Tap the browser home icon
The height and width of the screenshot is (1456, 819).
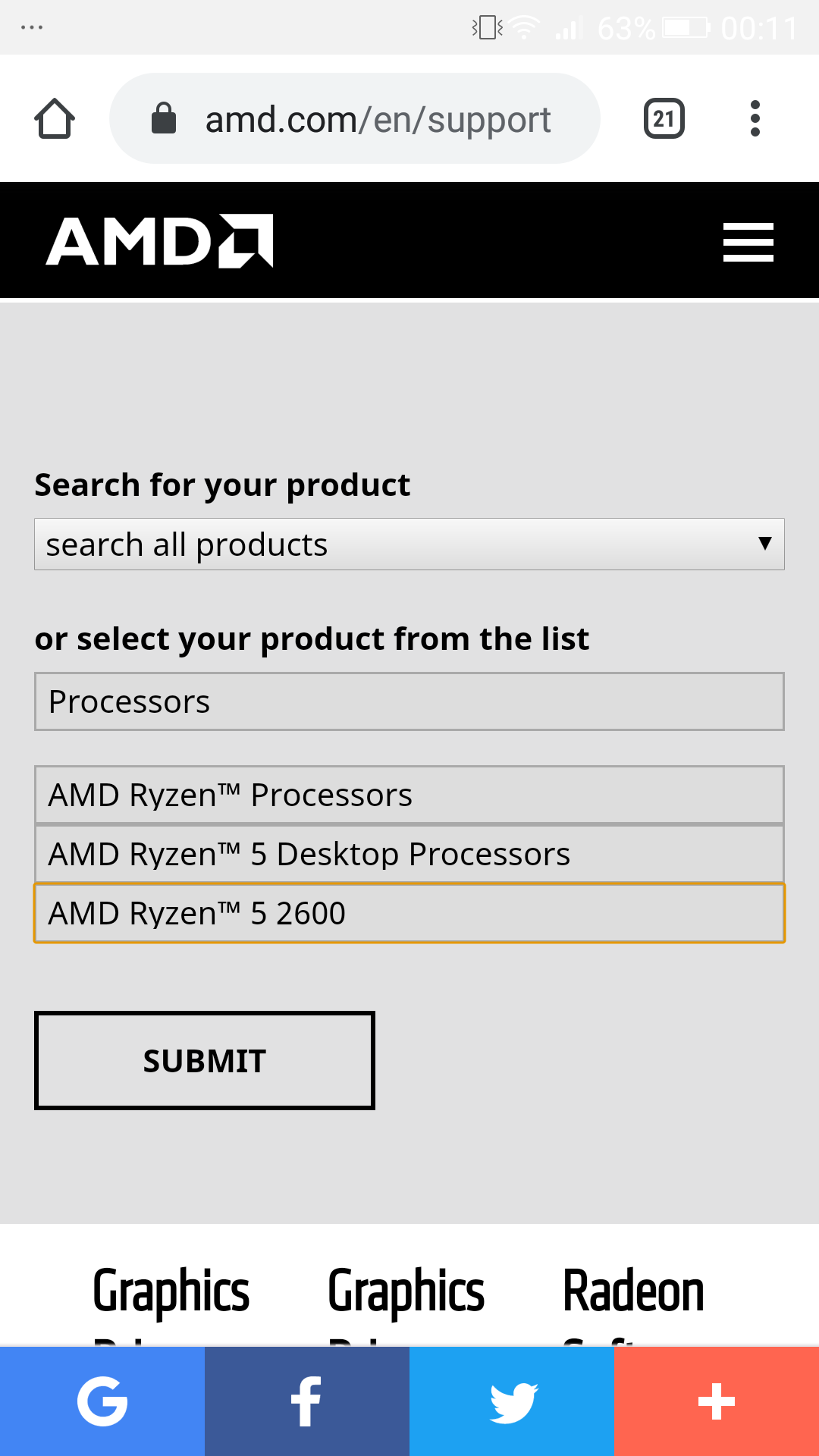[x=55, y=119]
